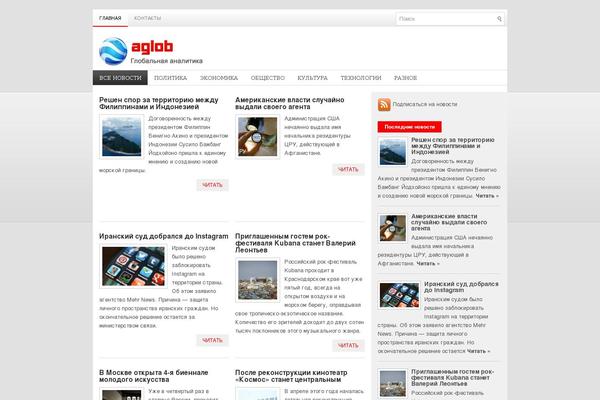Click Читать button under Instagram article
Image resolution: width=600 pixels, height=400 pixels.
212,340
